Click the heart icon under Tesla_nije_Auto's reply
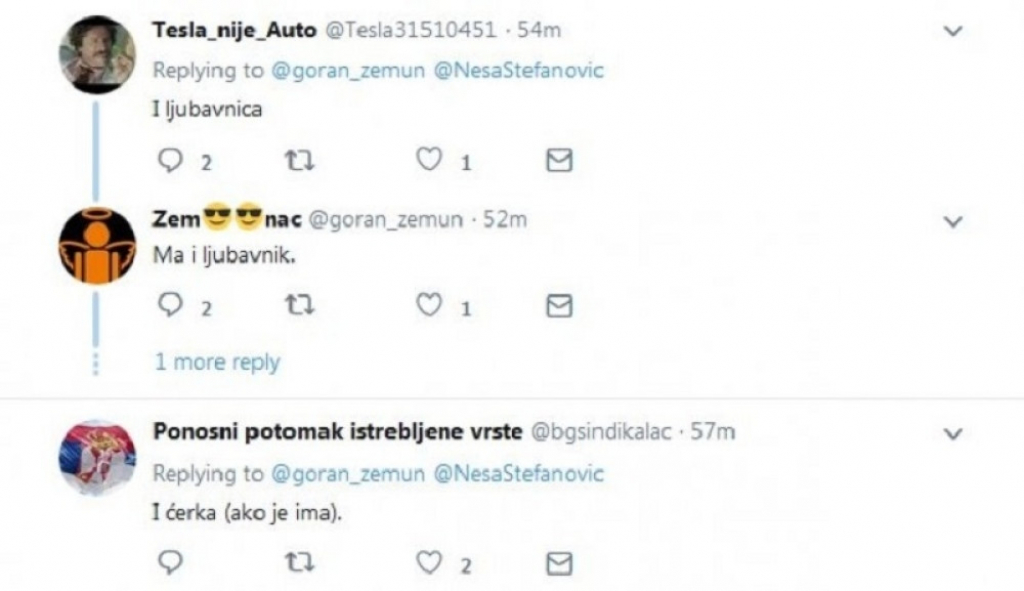The image size is (1024, 591). point(430,158)
